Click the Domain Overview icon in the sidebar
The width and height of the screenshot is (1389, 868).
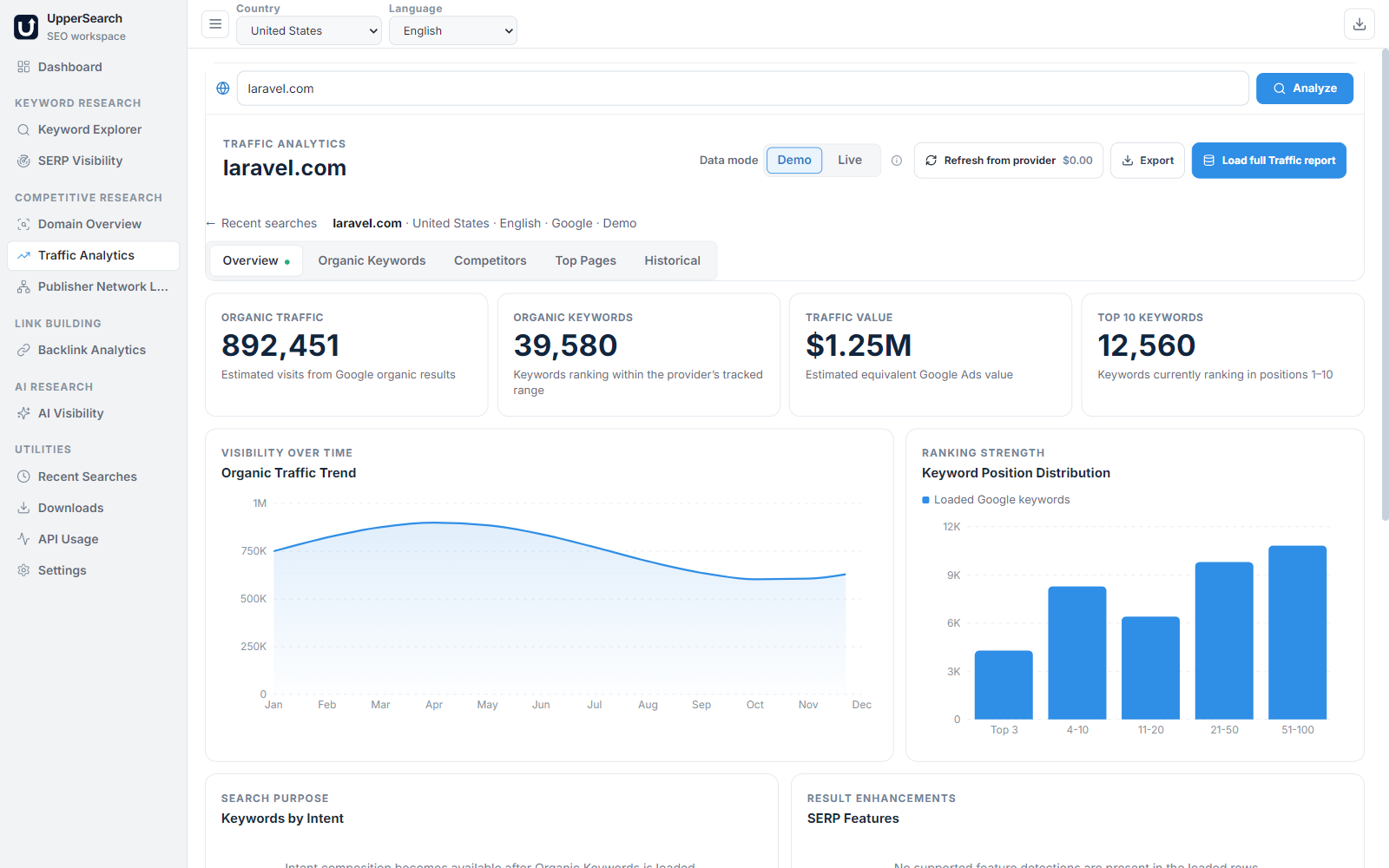click(x=23, y=224)
